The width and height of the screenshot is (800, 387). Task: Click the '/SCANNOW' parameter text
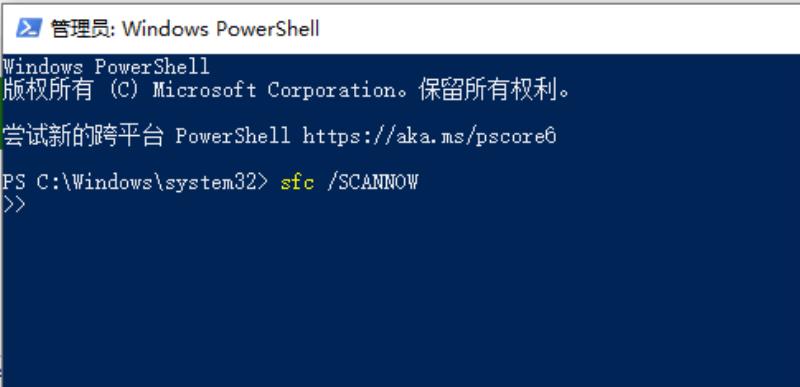click(372, 182)
